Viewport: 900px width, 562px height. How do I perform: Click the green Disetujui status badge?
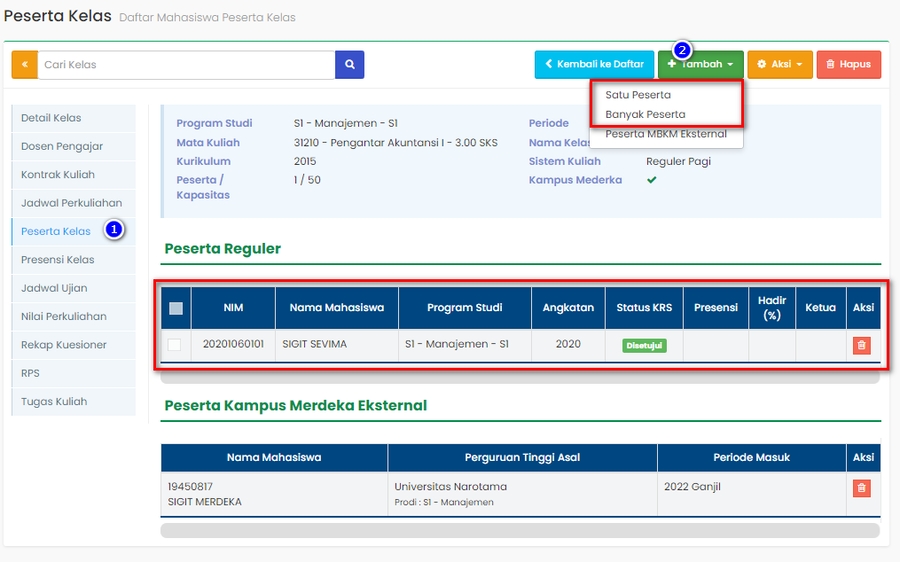coord(644,345)
